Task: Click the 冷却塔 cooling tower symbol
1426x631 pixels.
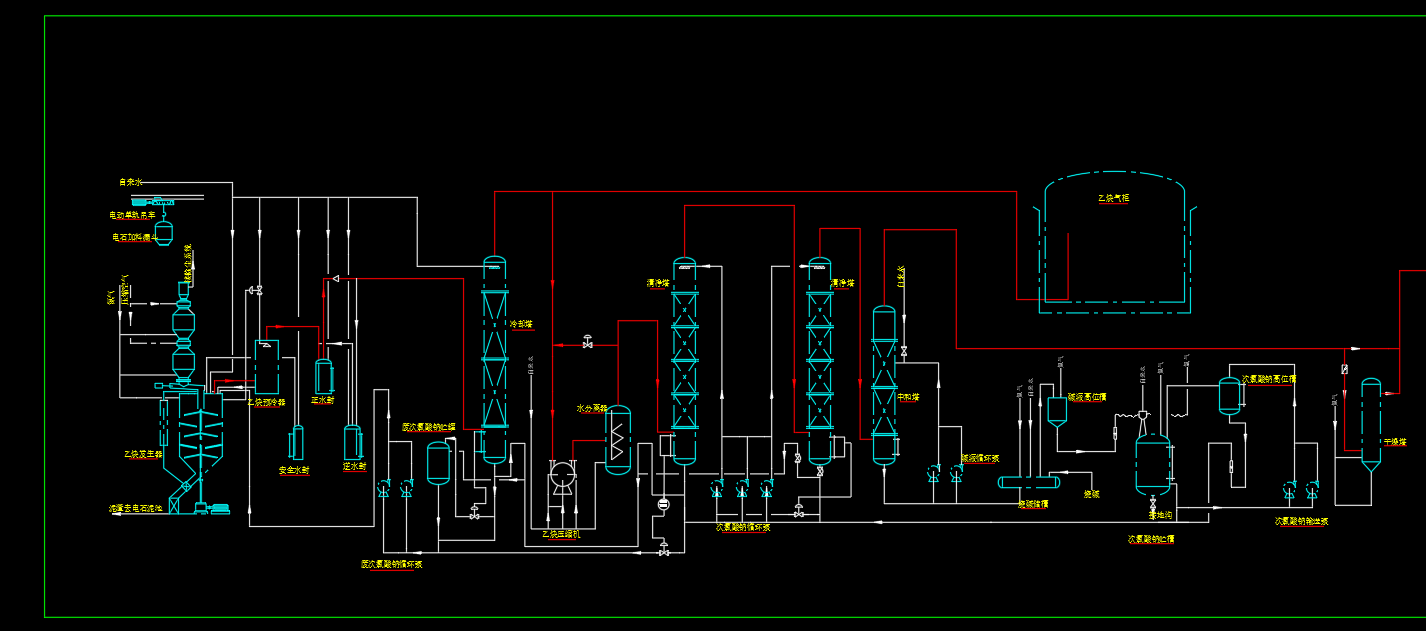Action: [x=495, y=360]
